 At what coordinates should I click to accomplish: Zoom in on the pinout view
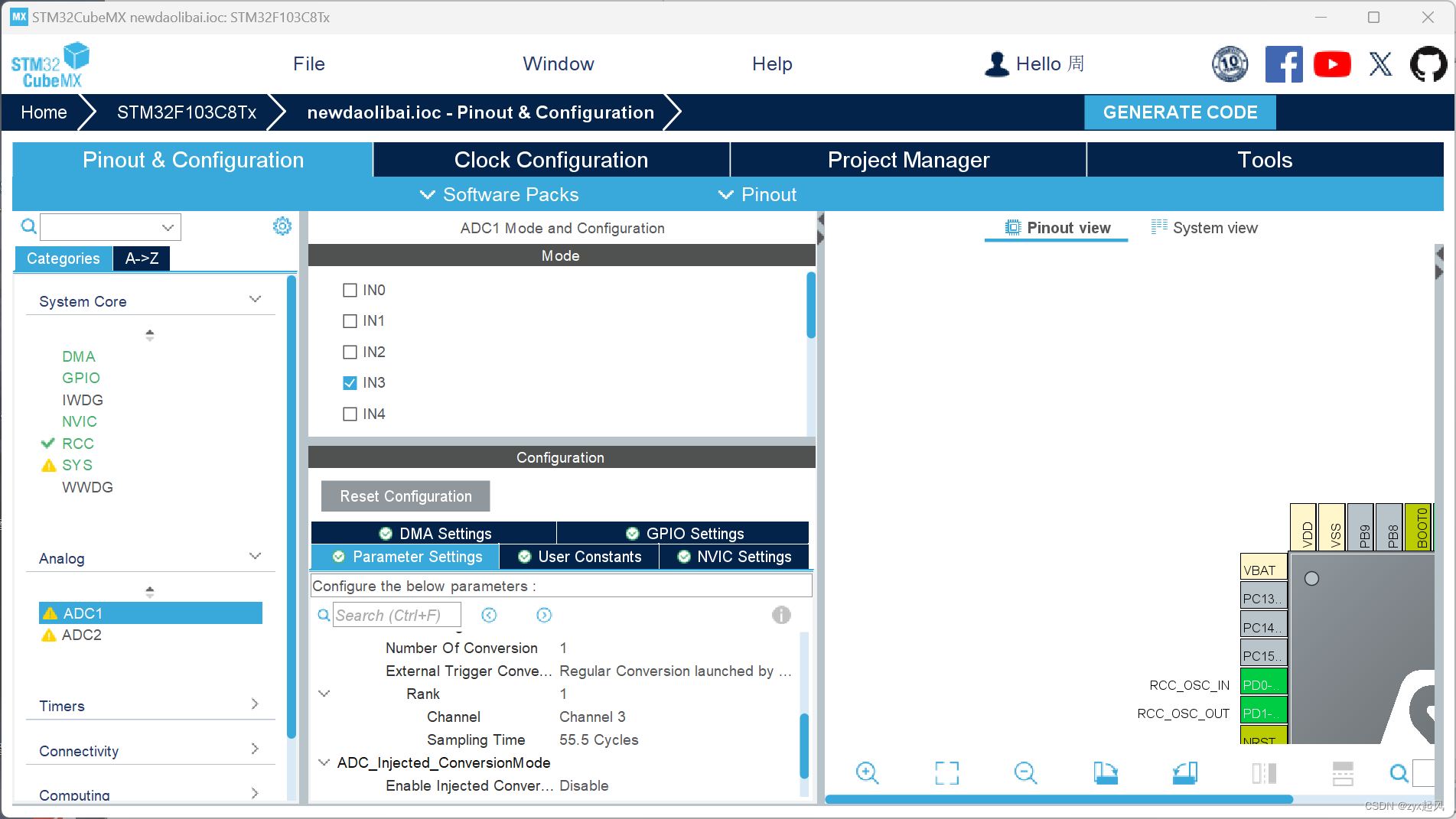point(867,773)
